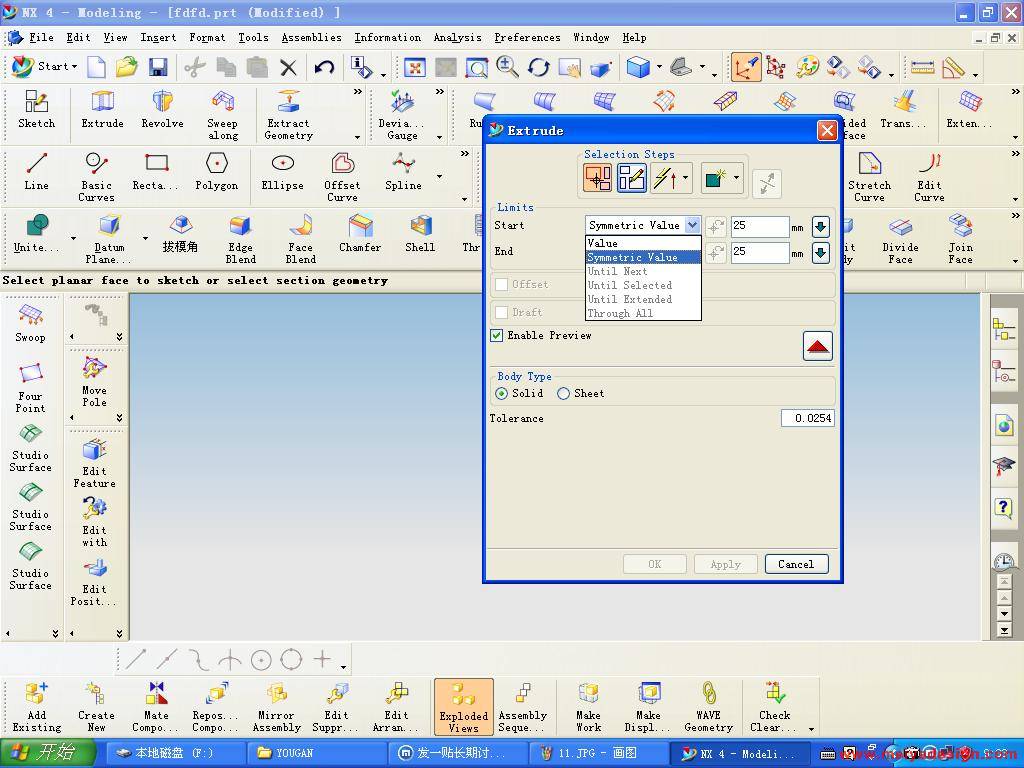Pick Through All limit option

click(643, 313)
